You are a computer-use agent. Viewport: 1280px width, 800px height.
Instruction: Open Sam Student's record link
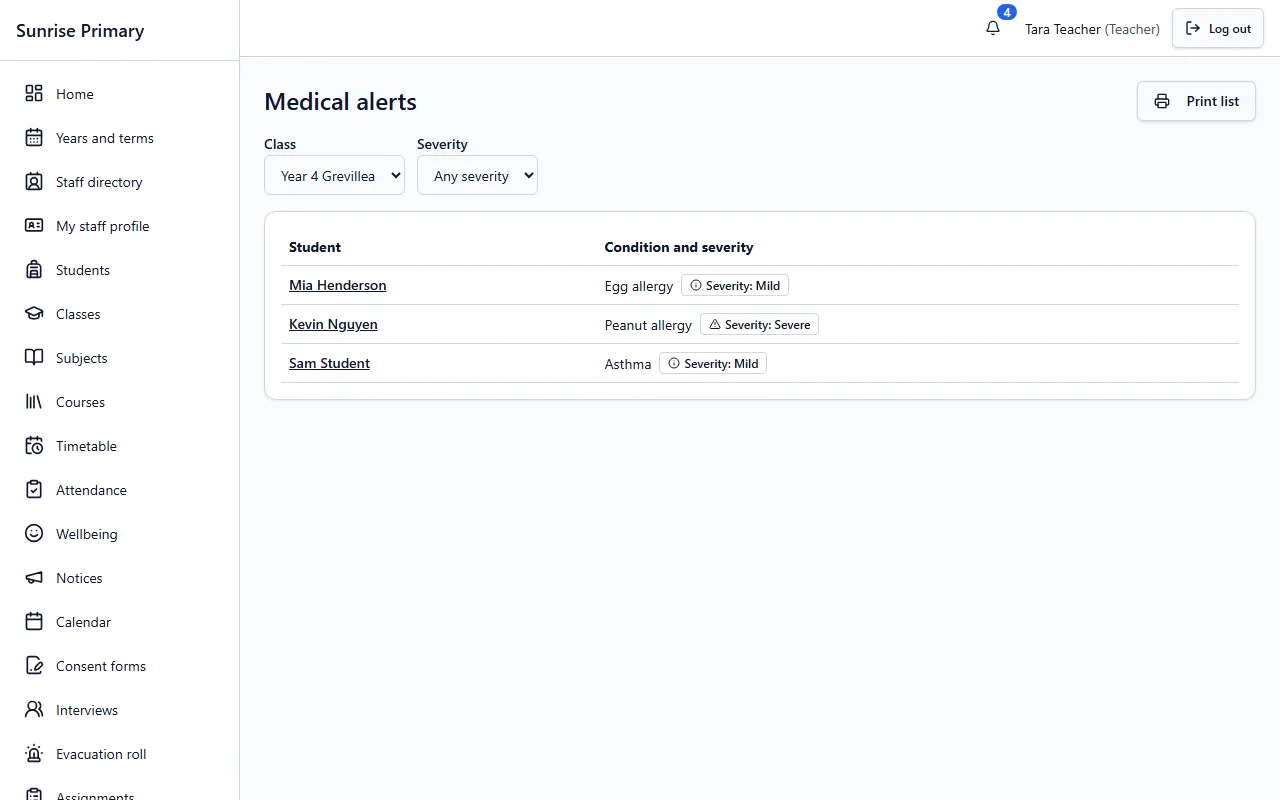point(329,363)
